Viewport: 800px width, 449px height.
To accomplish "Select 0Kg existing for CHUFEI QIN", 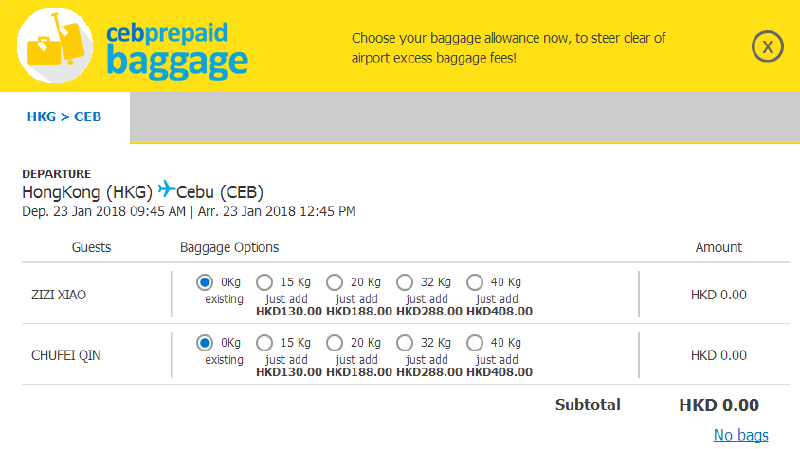I will (x=205, y=343).
